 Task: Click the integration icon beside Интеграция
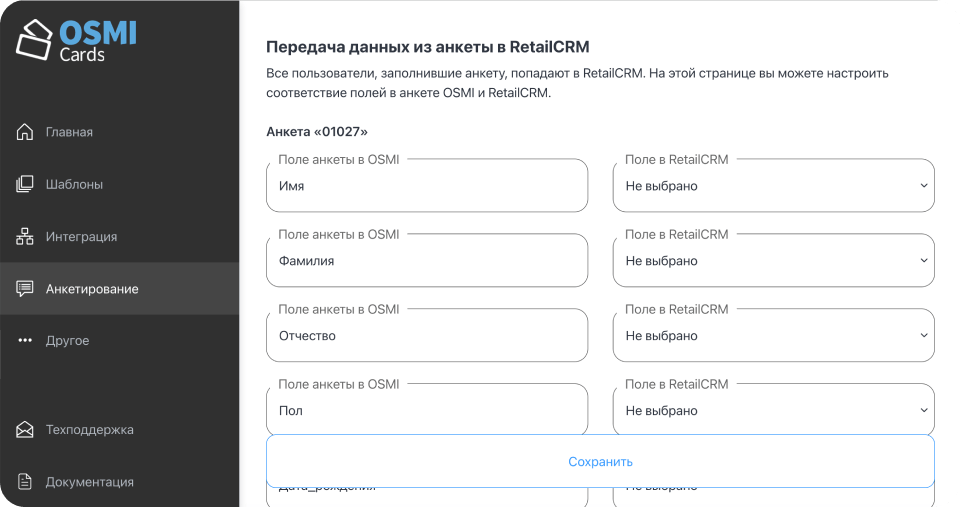25,237
